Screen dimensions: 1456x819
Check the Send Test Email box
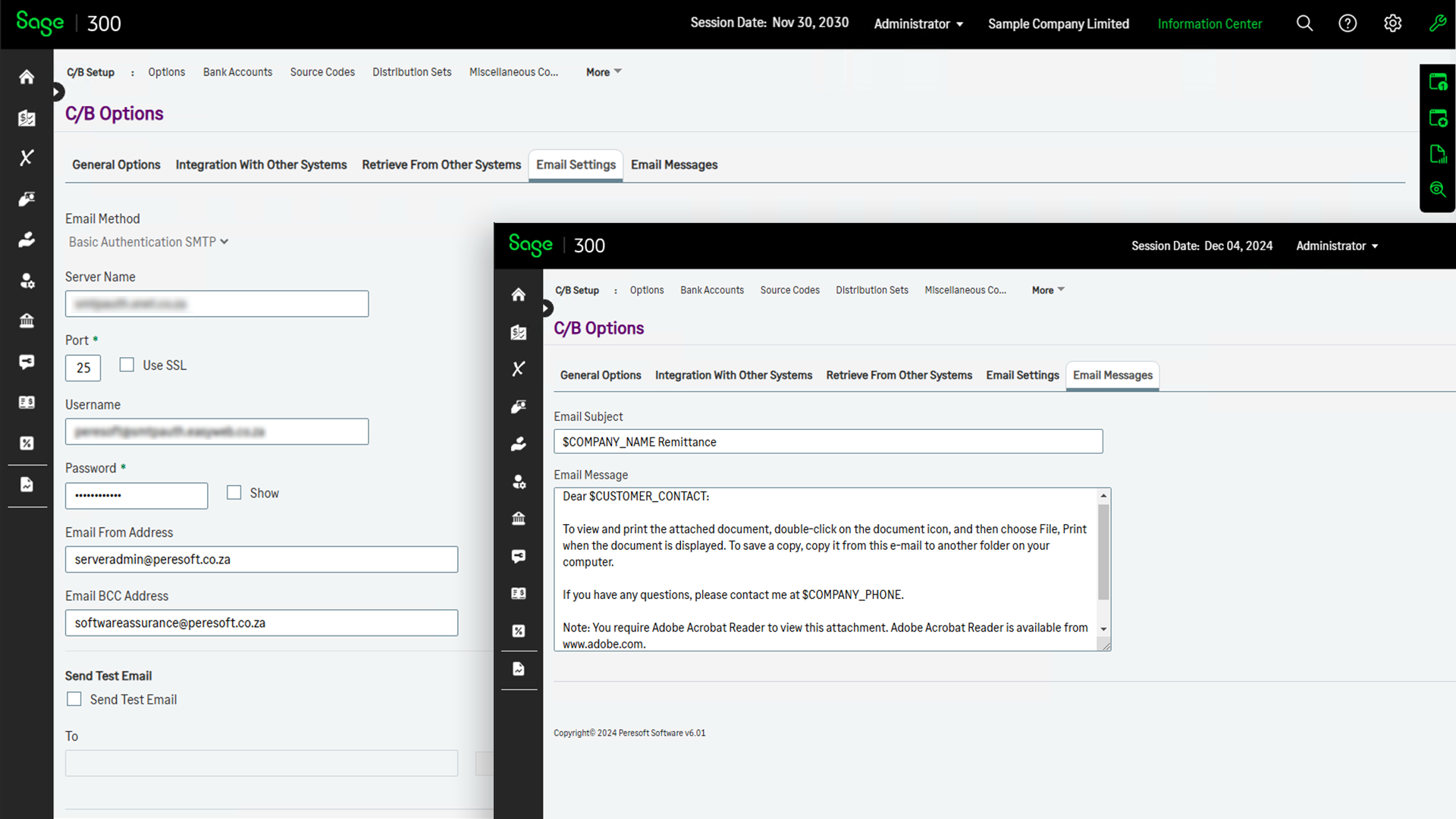coord(74,699)
